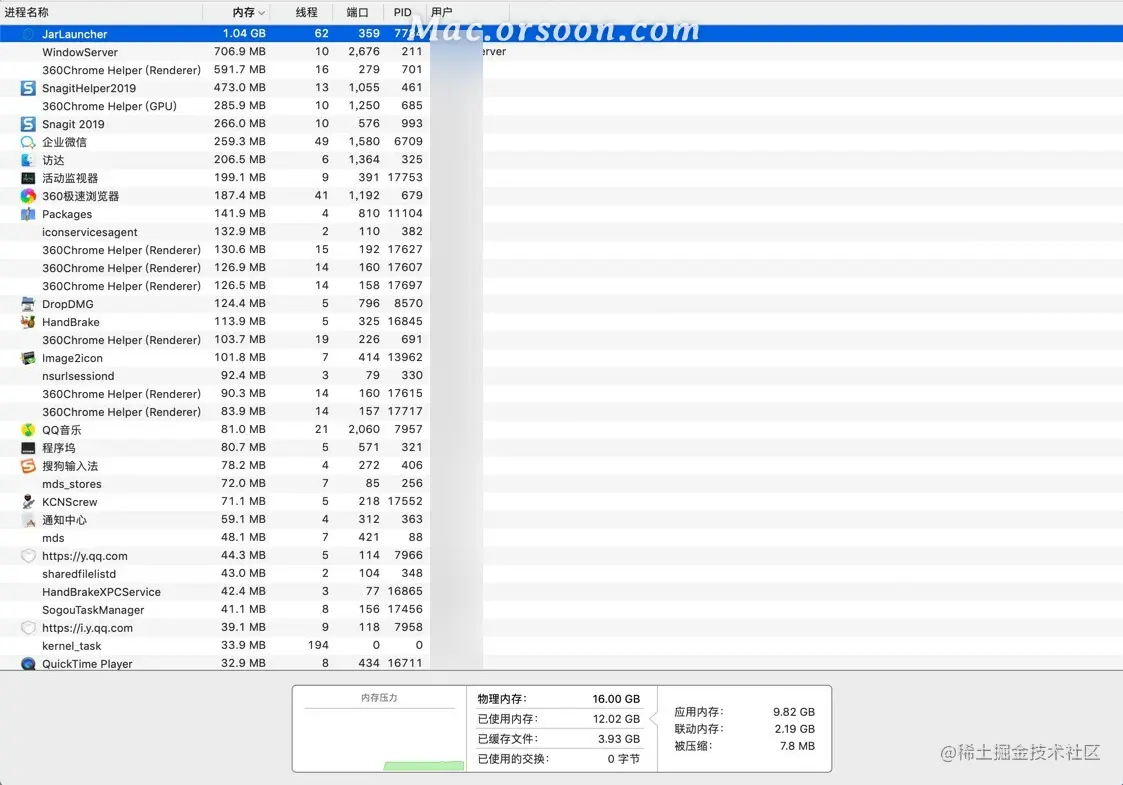Click the Snagit 2019 app icon
Image resolution: width=1123 pixels, height=785 pixels.
click(x=28, y=124)
